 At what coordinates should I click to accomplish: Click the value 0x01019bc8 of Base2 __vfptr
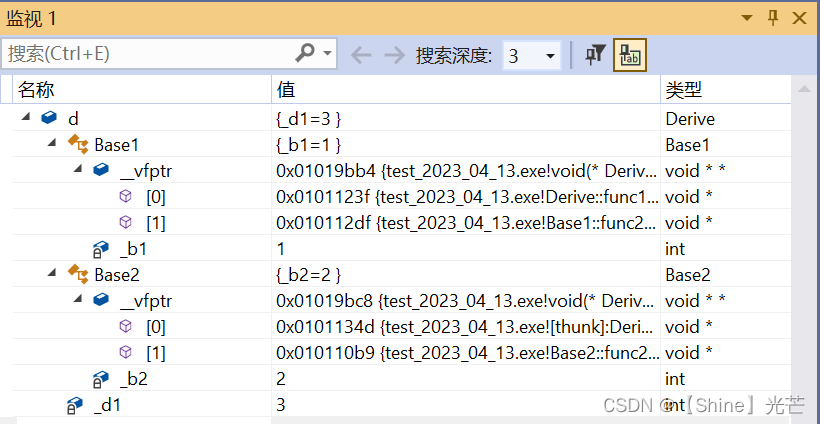[465, 301]
